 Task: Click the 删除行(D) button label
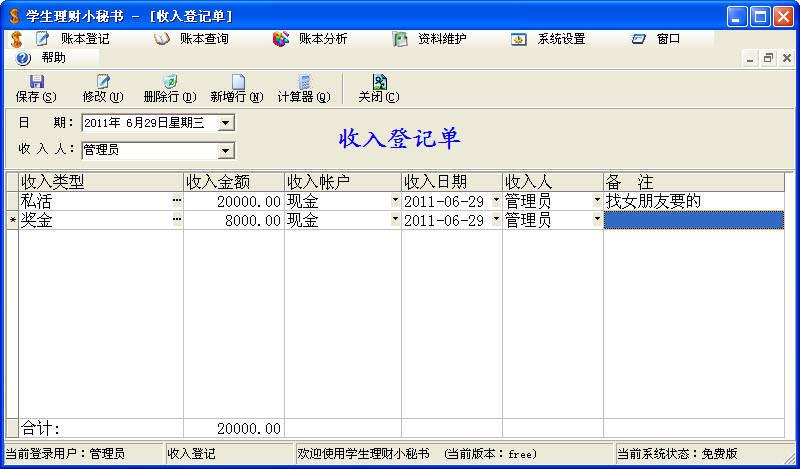[170, 96]
